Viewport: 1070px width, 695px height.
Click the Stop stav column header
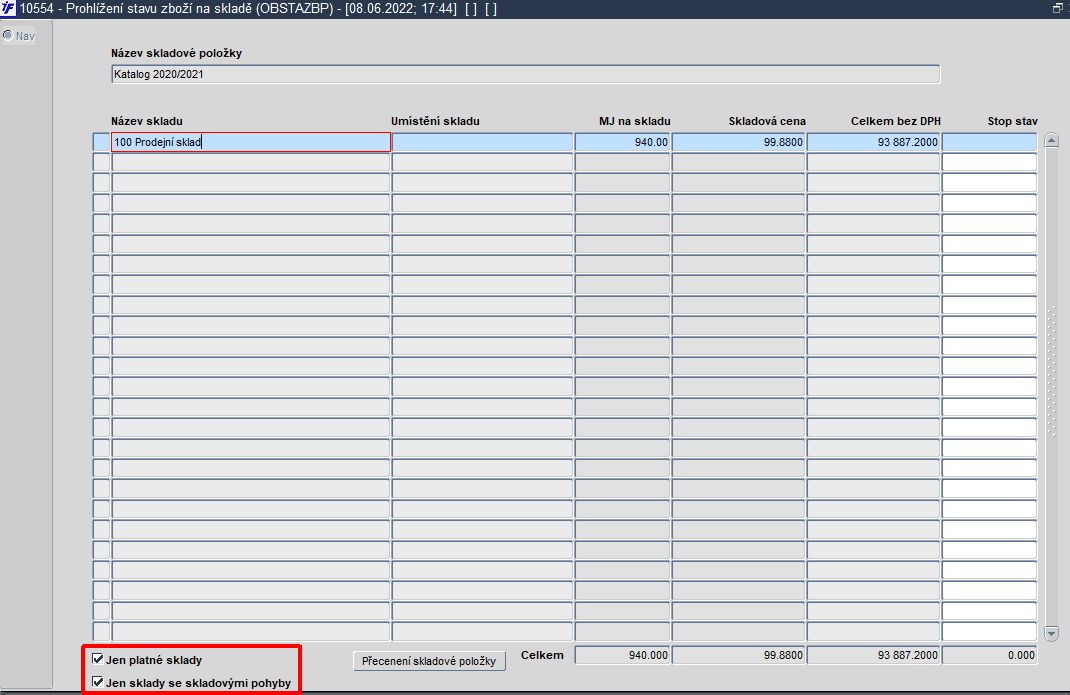coord(1013,121)
